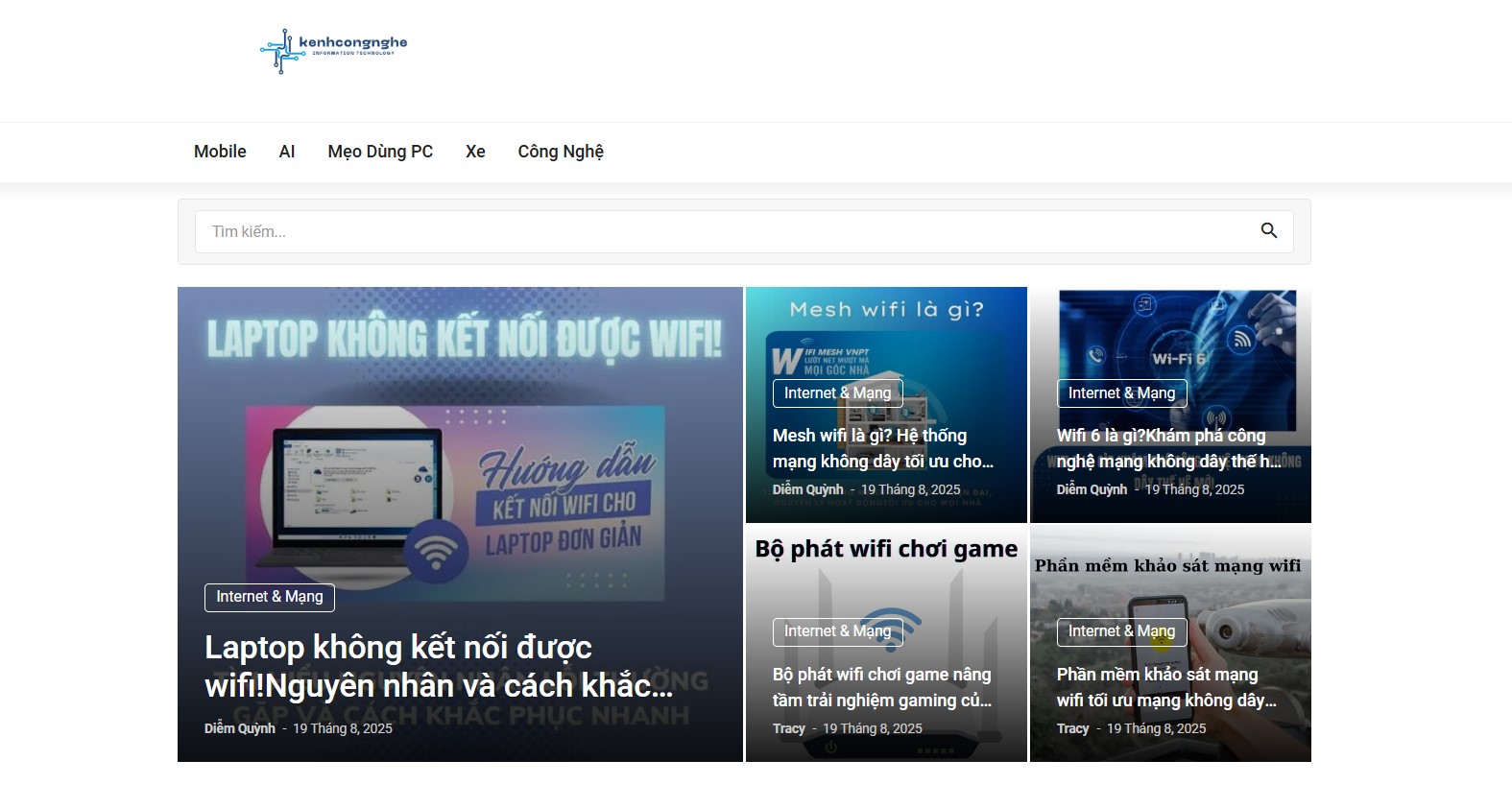
Task: Click Internet & Mạng tag on gaming router card
Action: click(837, 631)
